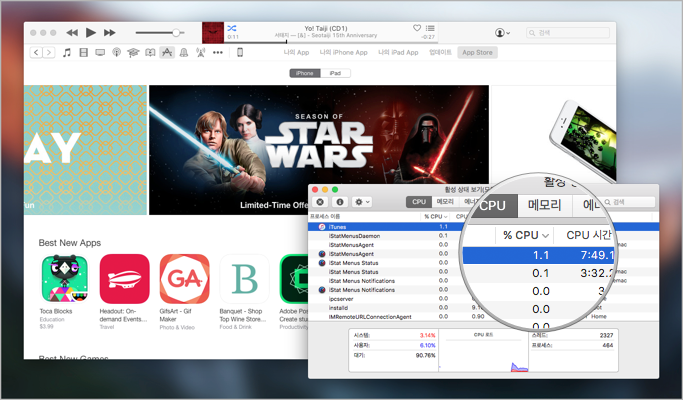Click the iTunes search field
Viewport: 683px width, 400px height.
coord(568,33)
